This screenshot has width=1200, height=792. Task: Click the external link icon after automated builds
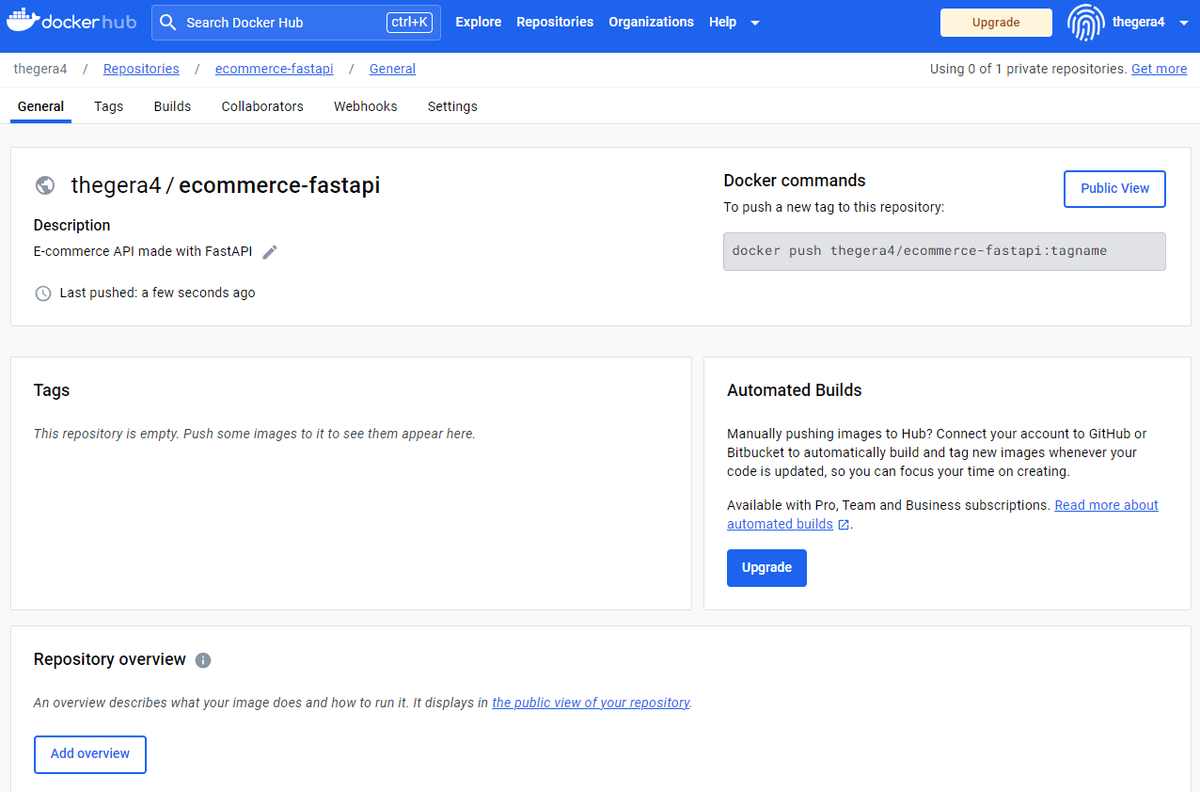coord(844,524)
